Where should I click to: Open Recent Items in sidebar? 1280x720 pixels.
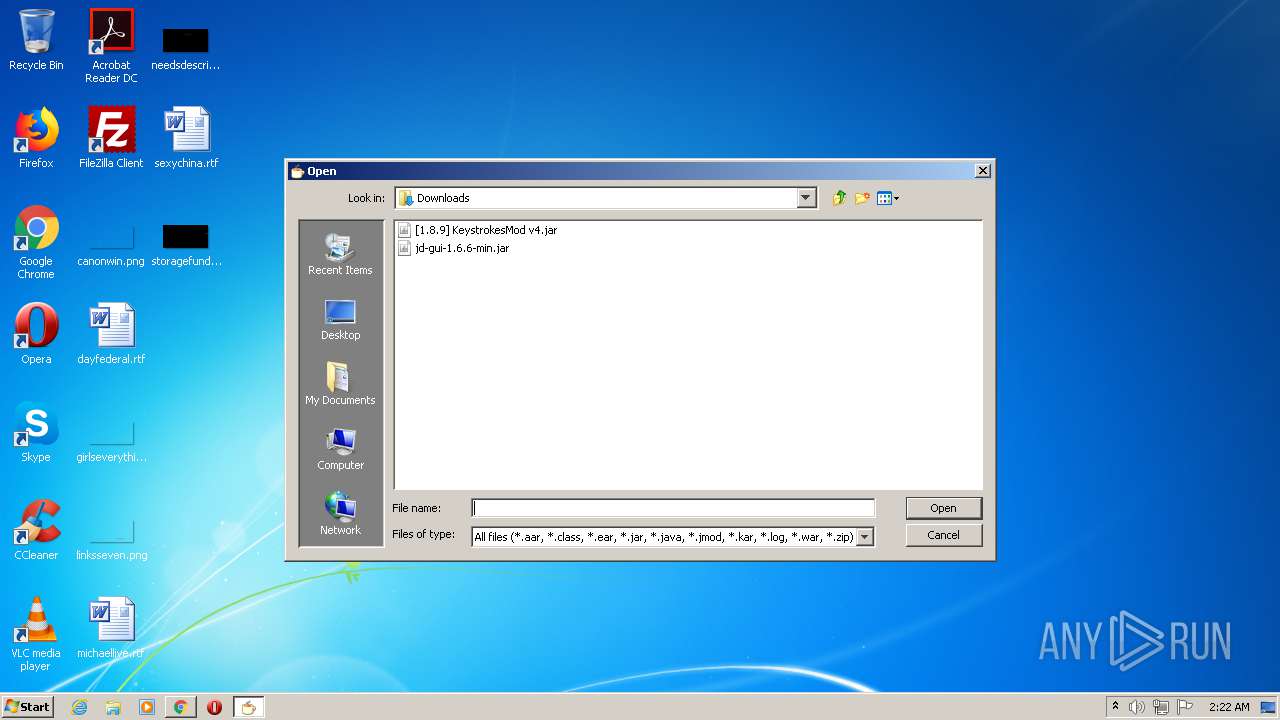(340, 254)
